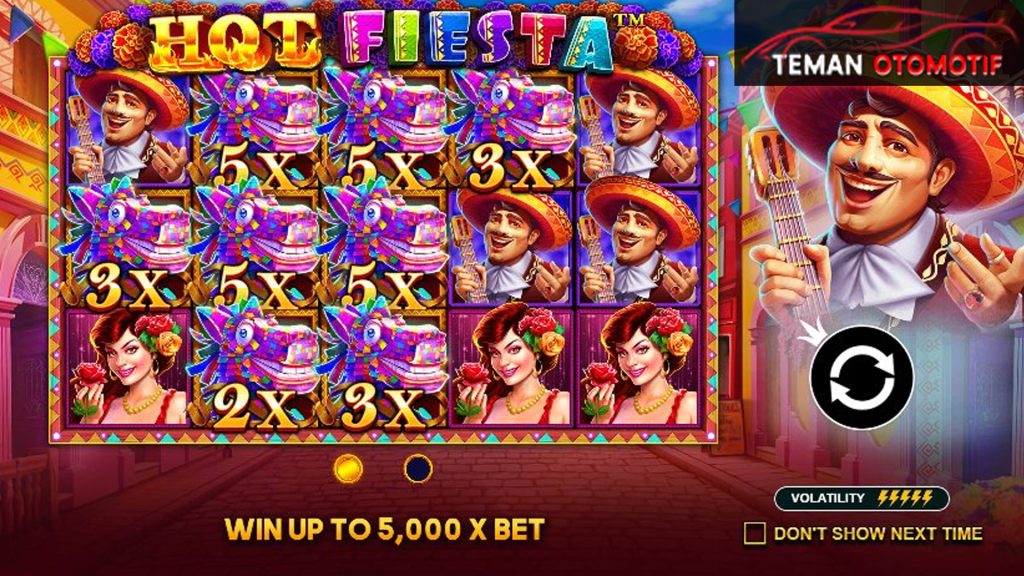Select the dark blue second-page indicator dot
Viewport: 1024px width, 576px height.
pyautogui.click(x=418, y=469)
